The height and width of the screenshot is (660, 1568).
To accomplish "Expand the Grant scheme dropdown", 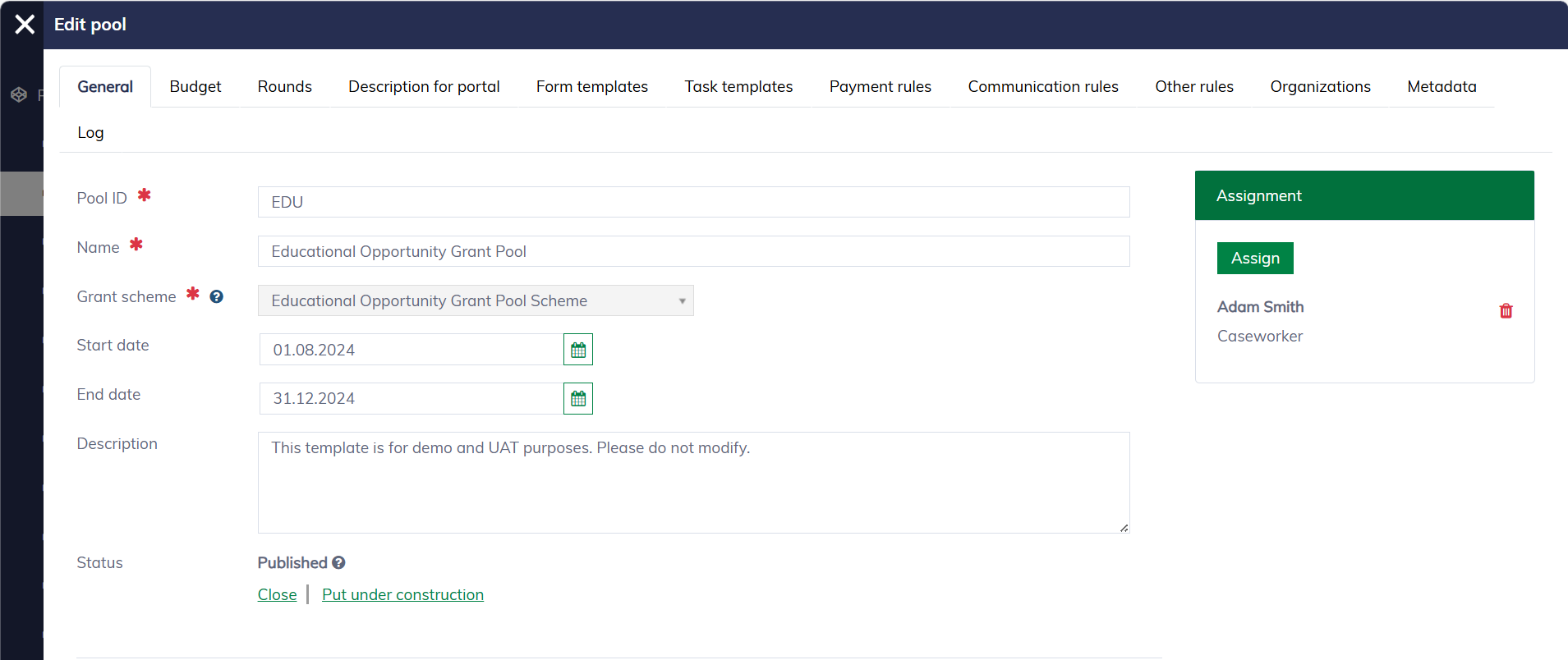I will click(476, 301).
